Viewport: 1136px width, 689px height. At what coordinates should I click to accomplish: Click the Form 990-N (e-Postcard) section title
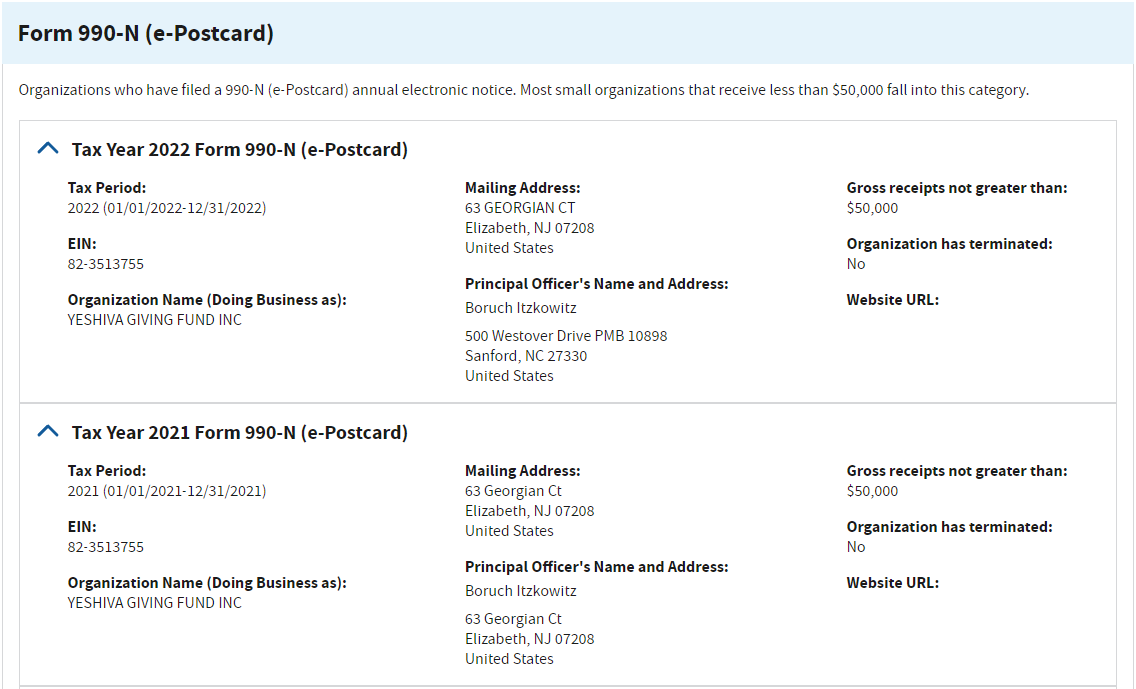coord(146,33)
